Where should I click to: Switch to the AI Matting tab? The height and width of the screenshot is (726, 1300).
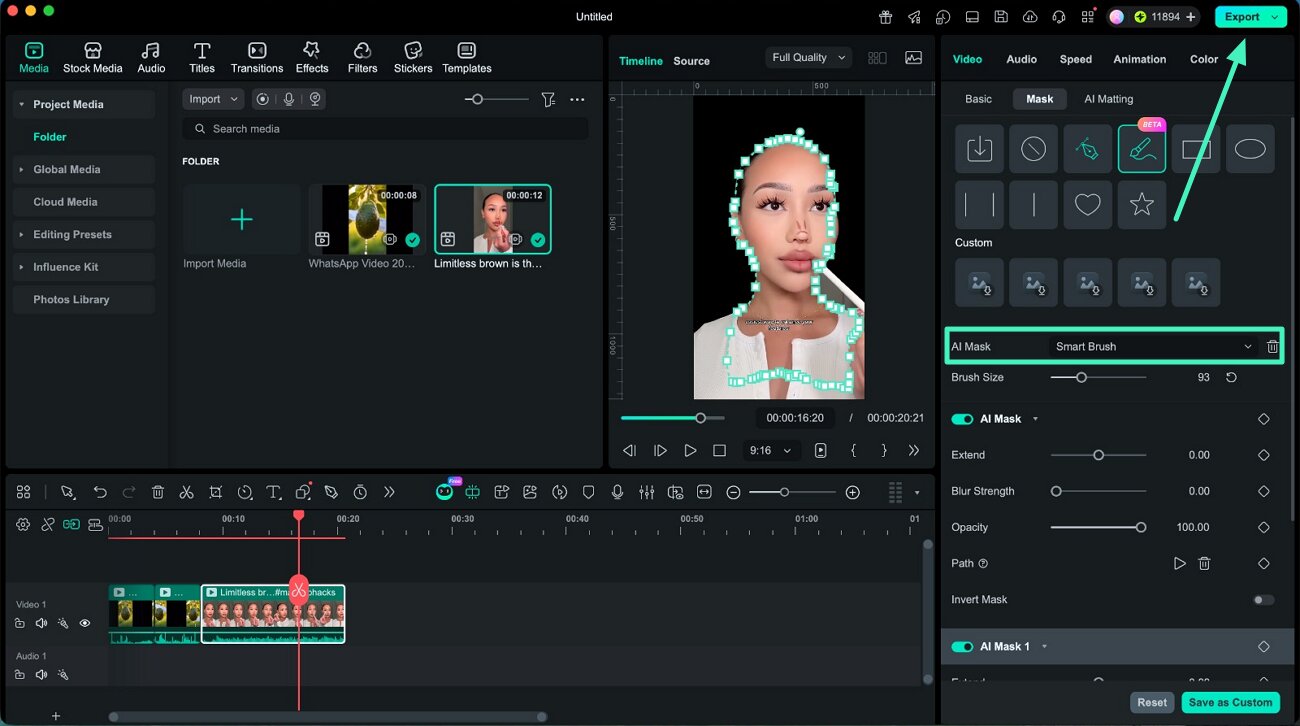(x=1109, y=99)
